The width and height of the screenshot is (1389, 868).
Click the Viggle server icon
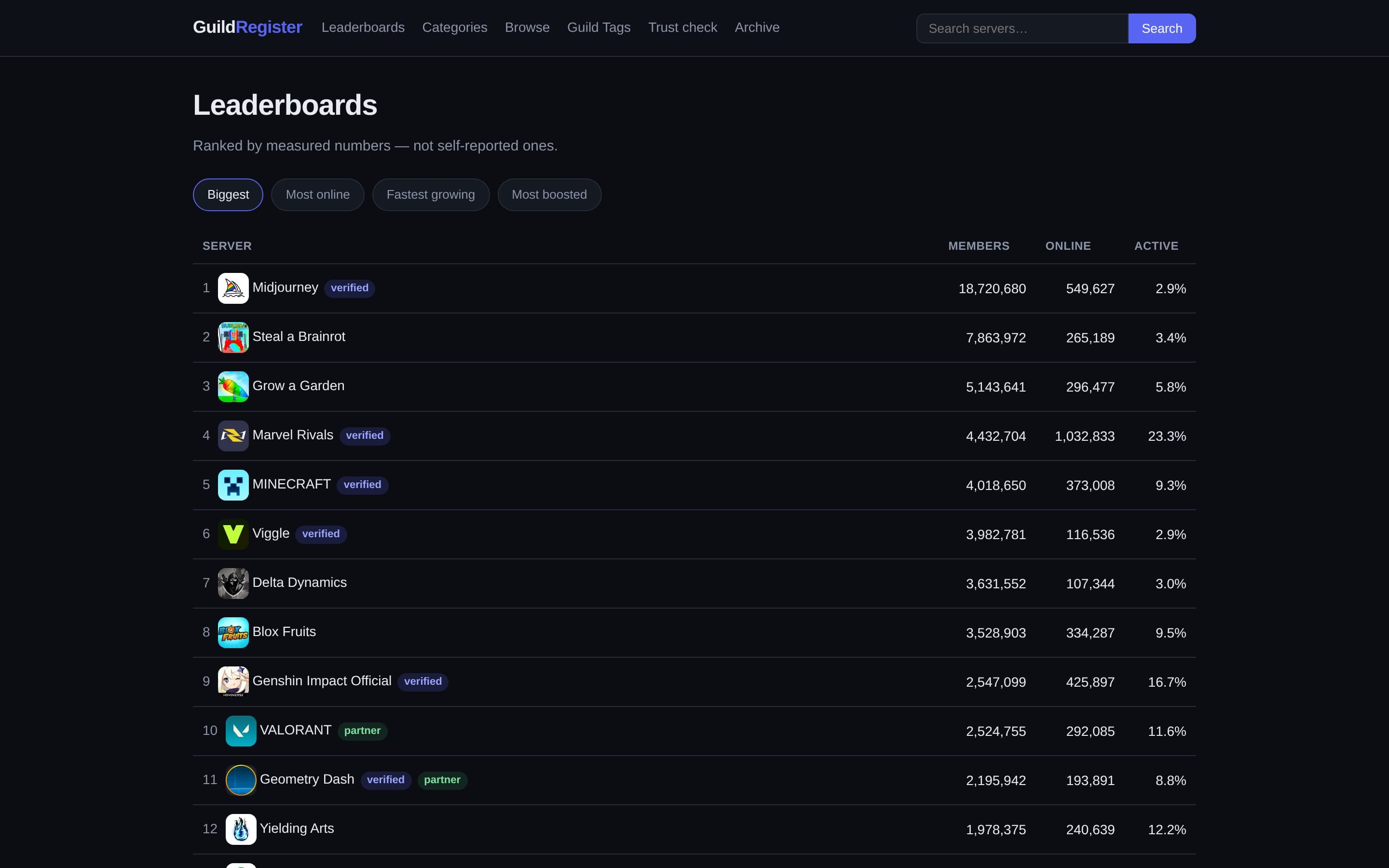[x=233, y=534]
